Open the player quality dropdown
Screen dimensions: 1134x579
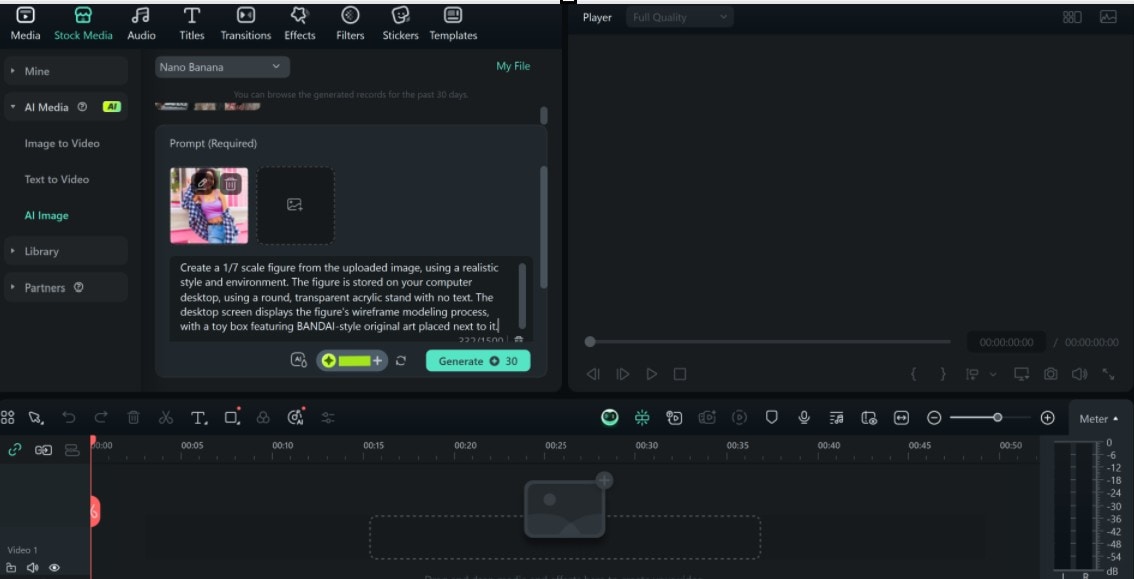[679, 17]
